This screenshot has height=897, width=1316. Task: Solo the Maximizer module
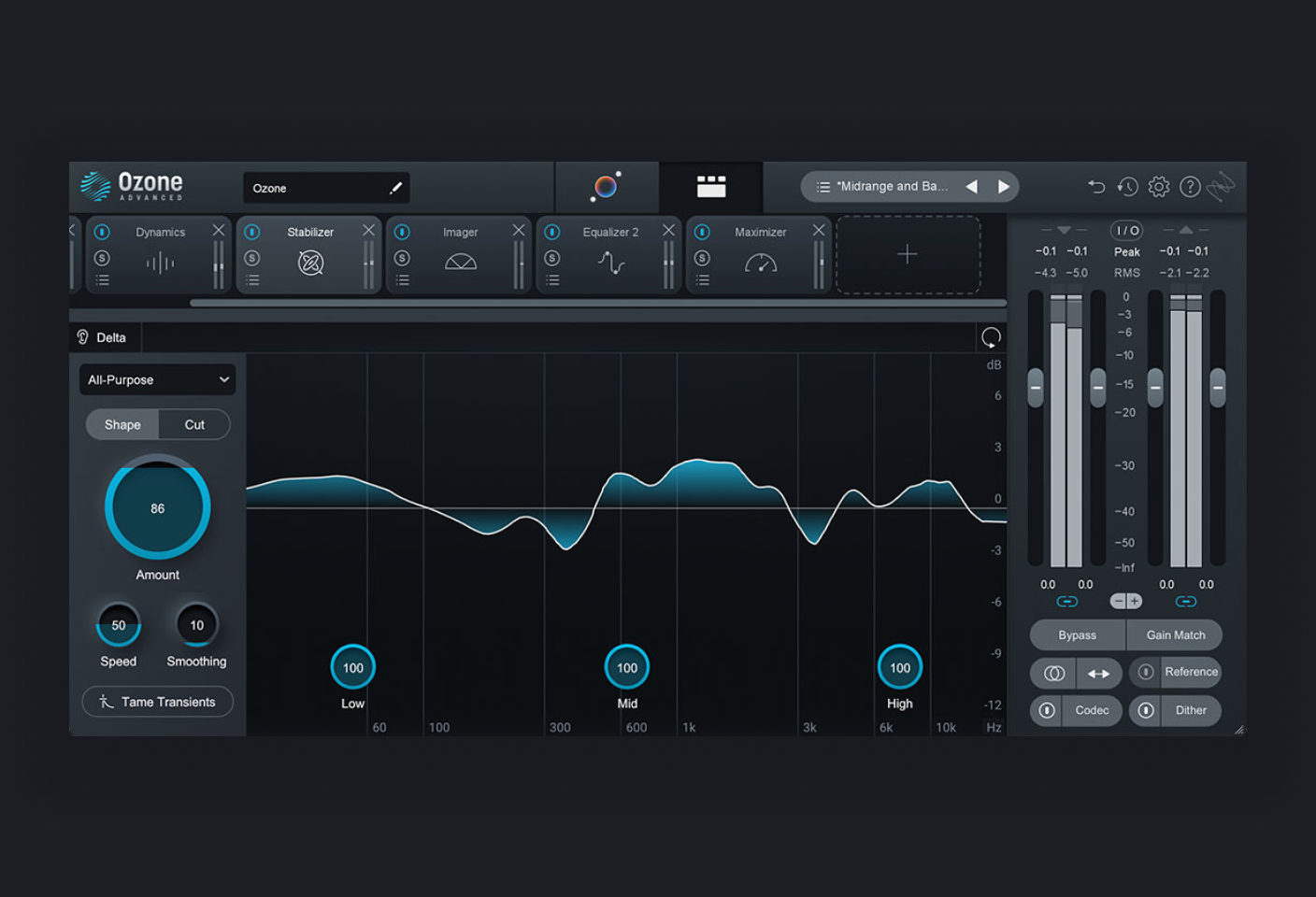pyautogui.click(x=702, y=258)
